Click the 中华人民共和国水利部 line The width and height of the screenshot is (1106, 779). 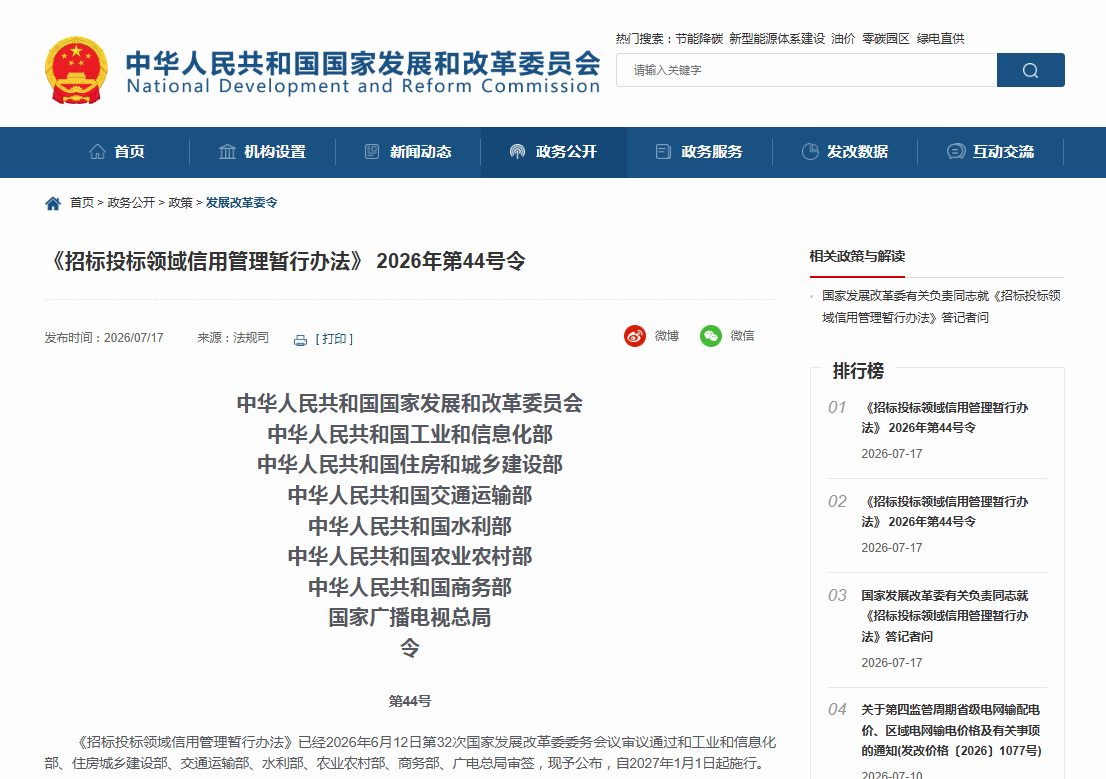[x=410, y=526]
